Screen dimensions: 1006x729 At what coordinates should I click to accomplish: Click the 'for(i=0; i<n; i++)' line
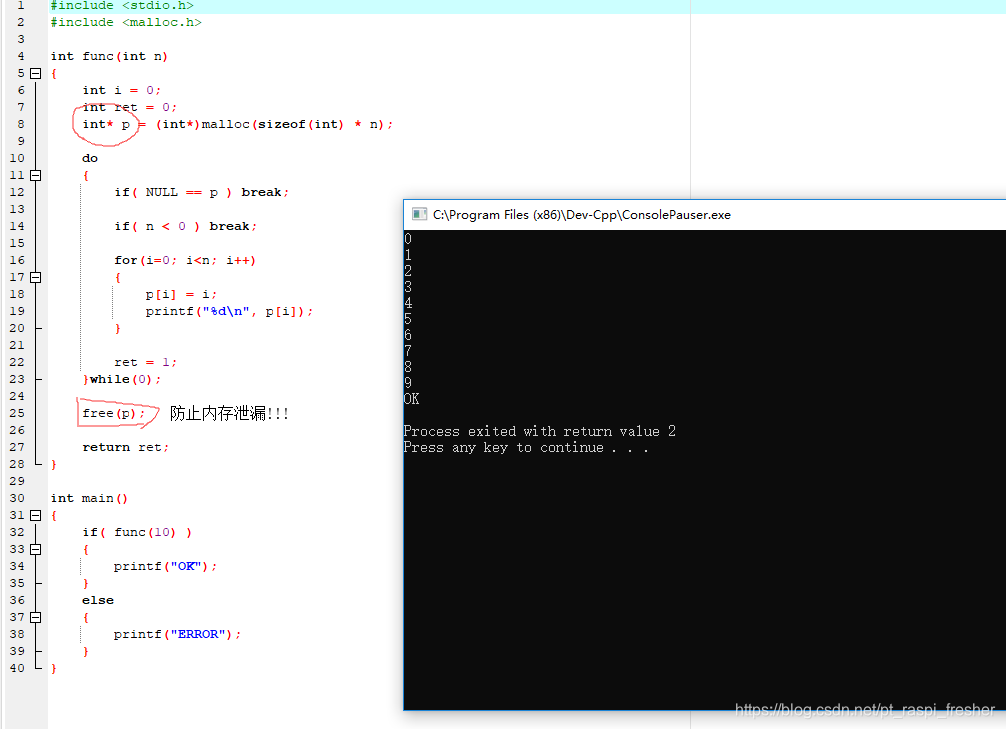(x=185, y=261)
